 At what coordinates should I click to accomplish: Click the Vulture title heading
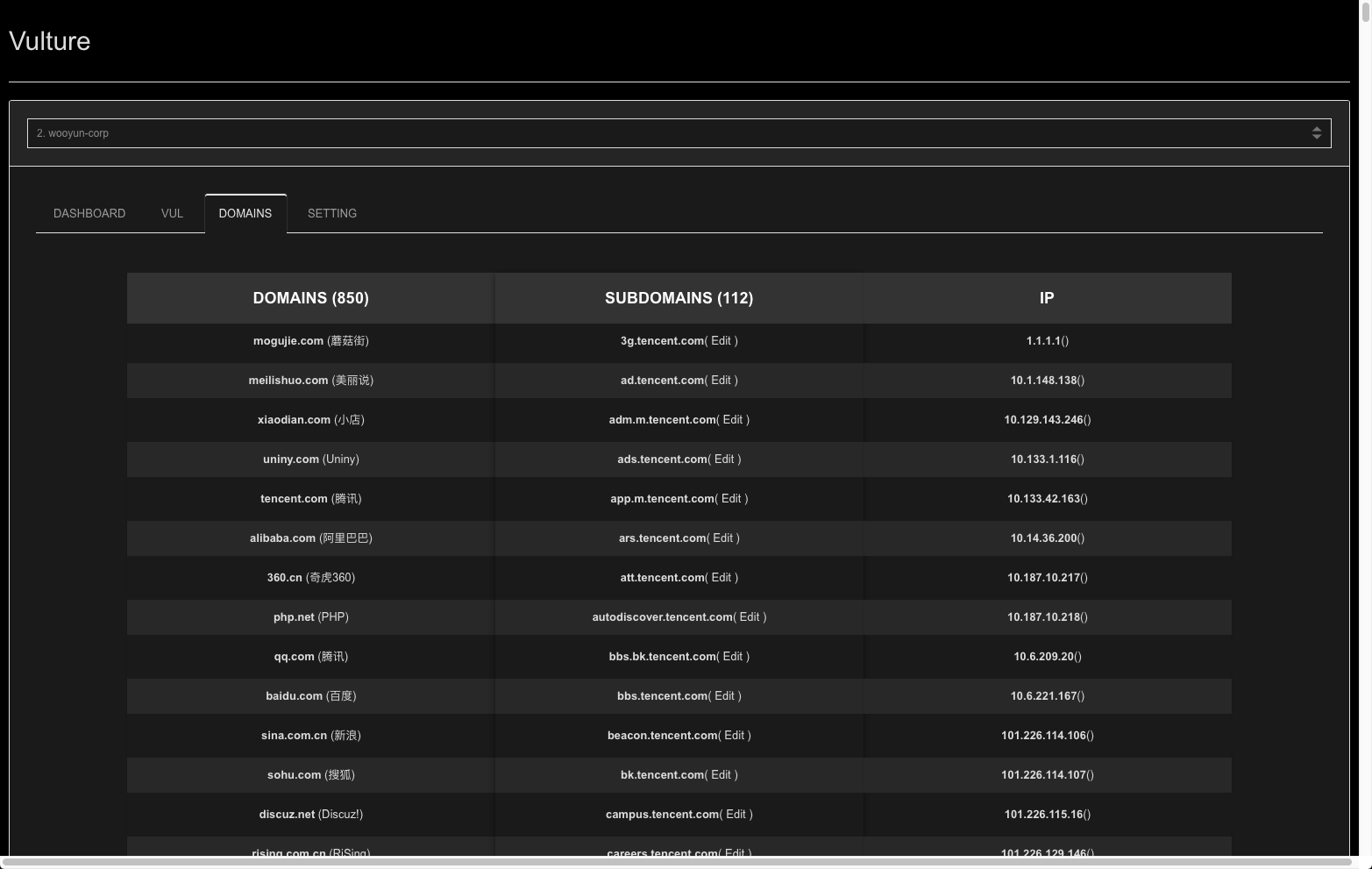coord(49,41)
